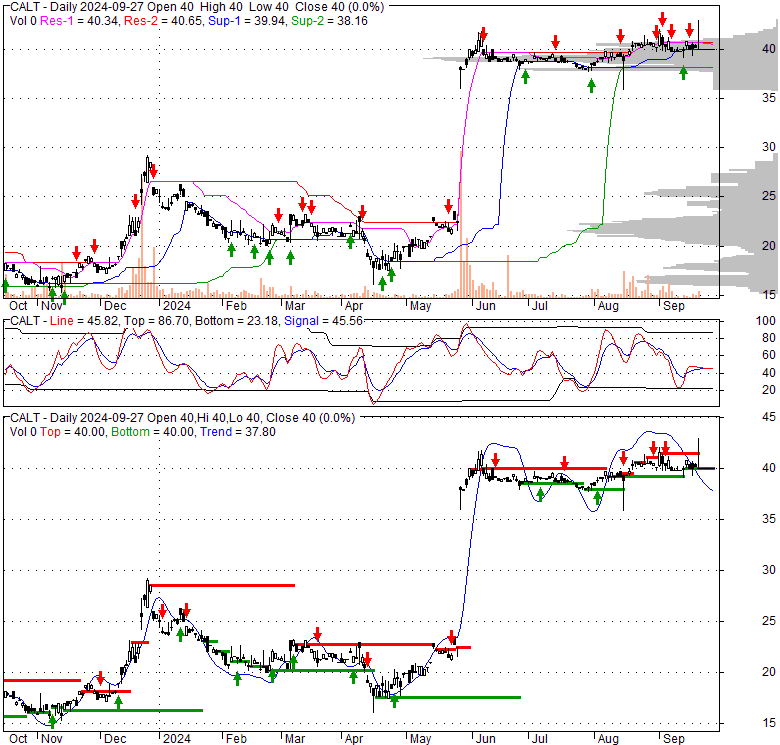Click Dec on the top chart time axis
The image size is (780, 745).
tap(115, 306)
